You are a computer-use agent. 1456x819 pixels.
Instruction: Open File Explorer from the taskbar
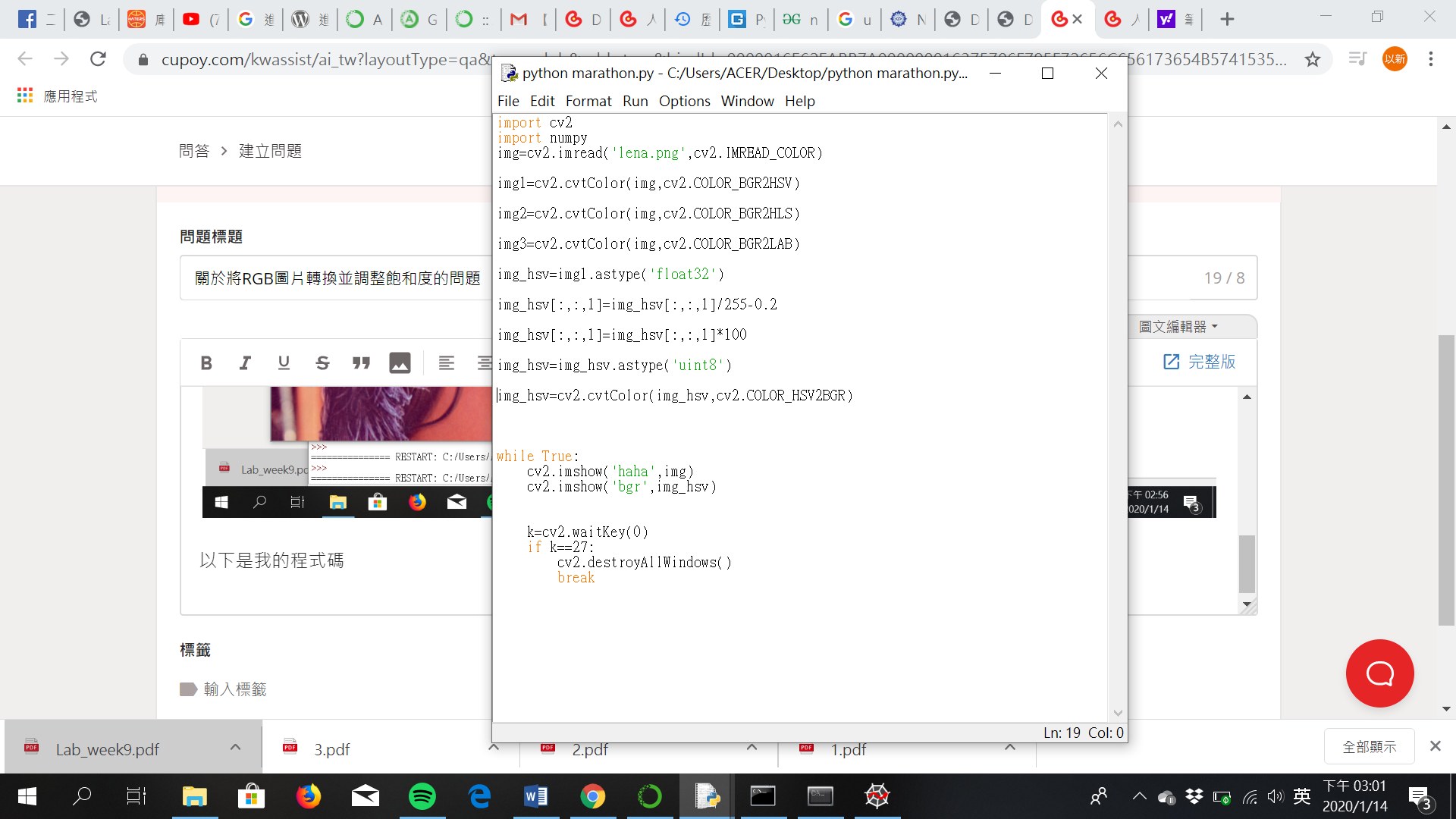(x=195, y=796)
